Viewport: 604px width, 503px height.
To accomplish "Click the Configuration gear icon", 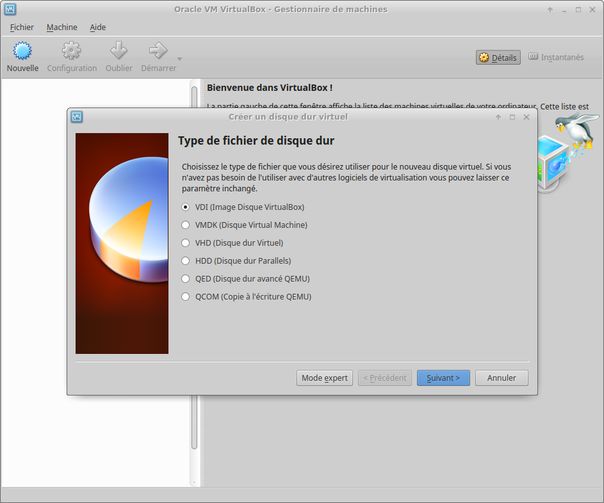I will click(71, 50).
